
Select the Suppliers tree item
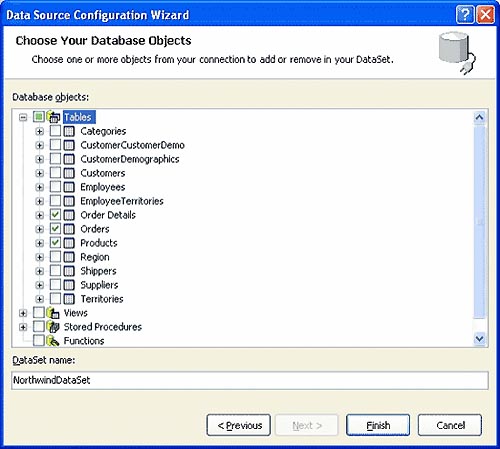pos(99,285)
